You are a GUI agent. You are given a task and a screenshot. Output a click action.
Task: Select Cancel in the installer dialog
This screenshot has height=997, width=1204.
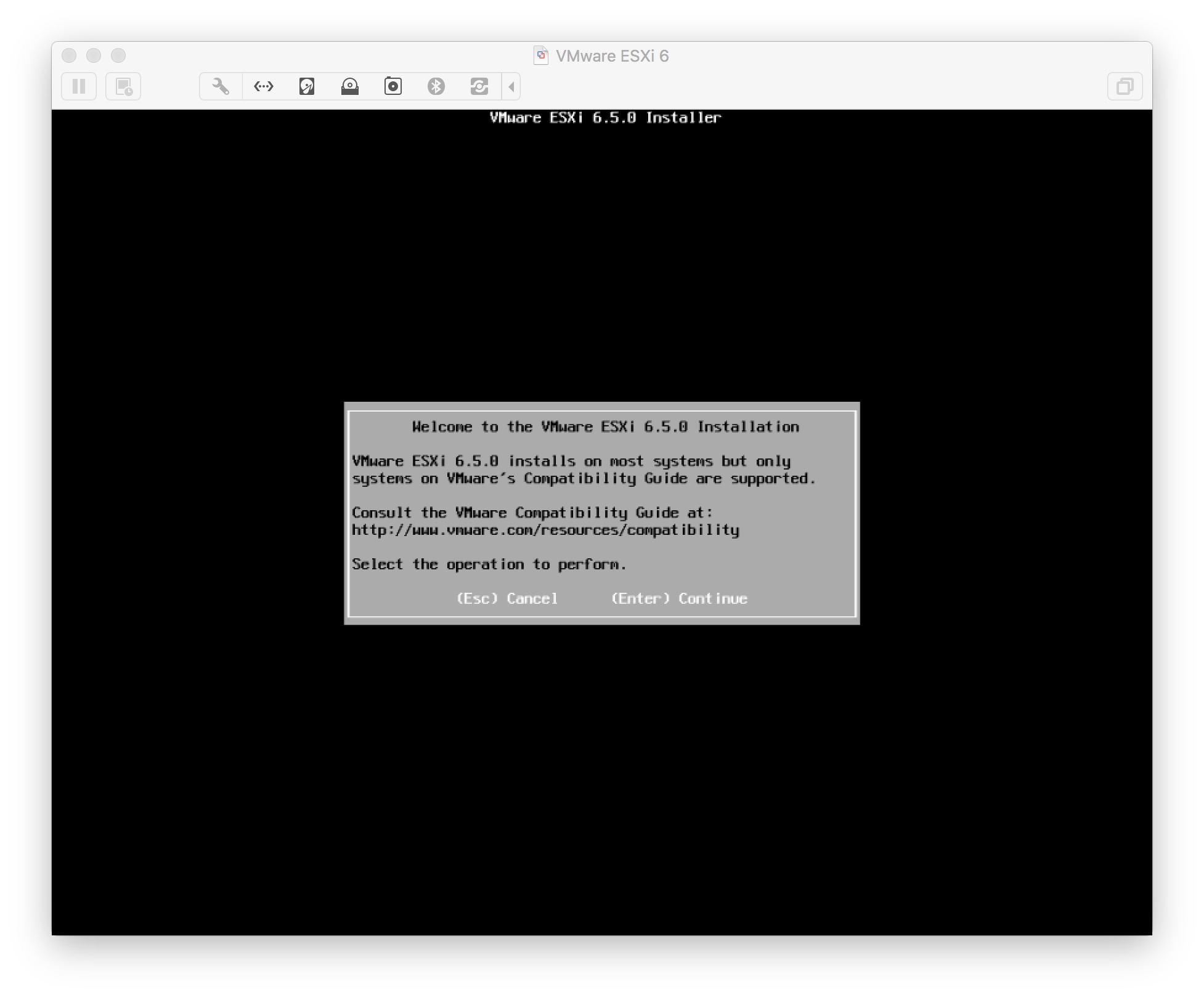pyautogui.click(x=507, y=598)
